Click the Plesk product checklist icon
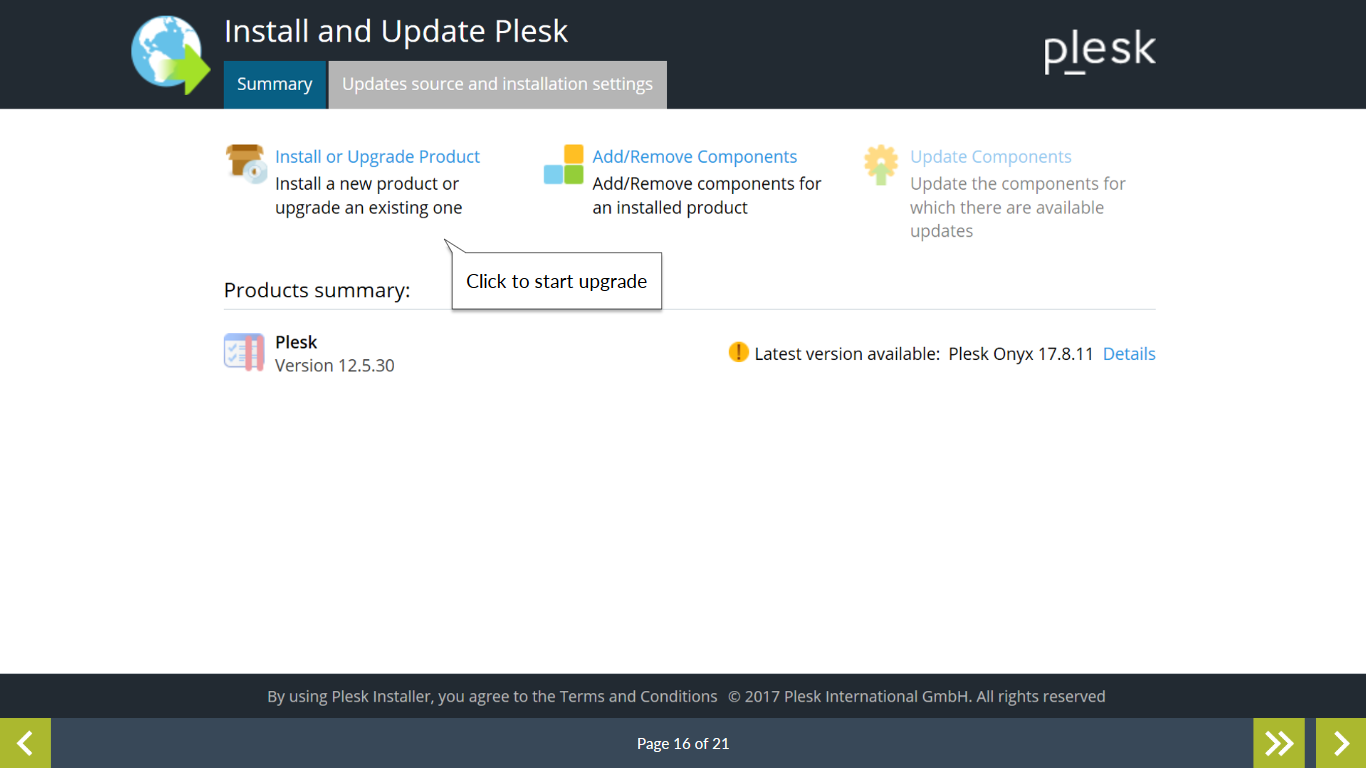Viewport: 1366px width, 768px height. [244, 353]
